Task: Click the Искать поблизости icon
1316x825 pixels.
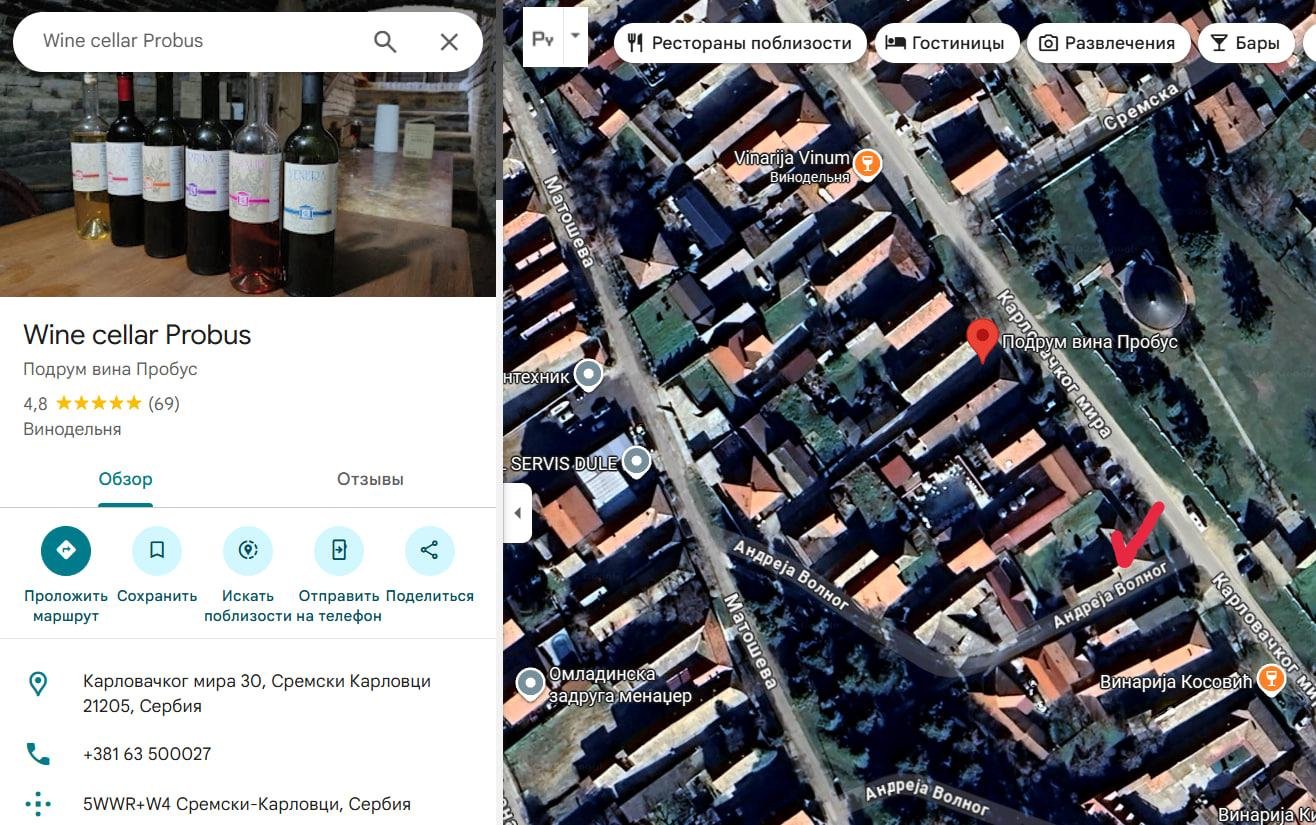Action: [x=248, y=550]
